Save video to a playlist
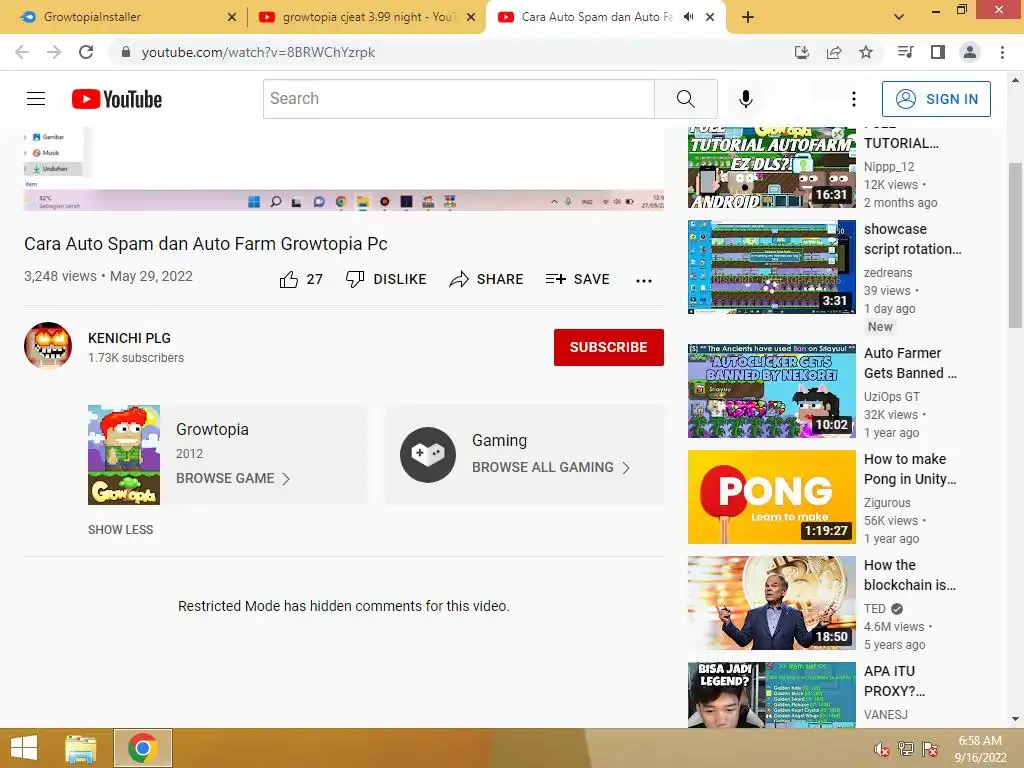Viewport: 1024px width, 768px height. click(577, 280)
